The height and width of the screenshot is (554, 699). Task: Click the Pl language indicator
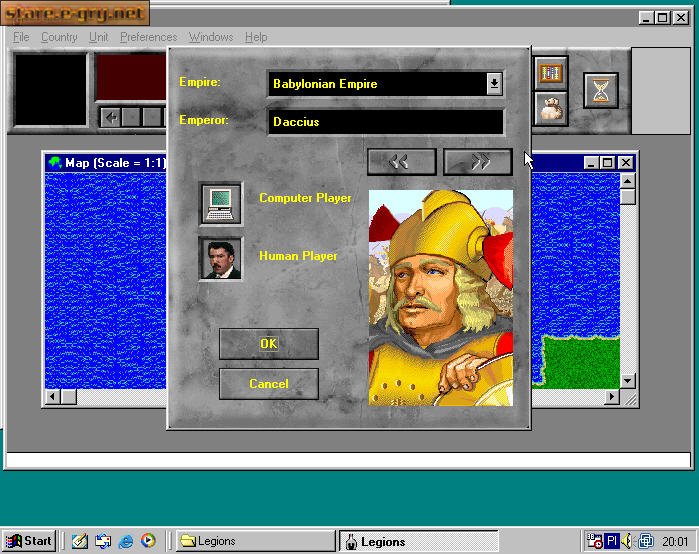612,541
